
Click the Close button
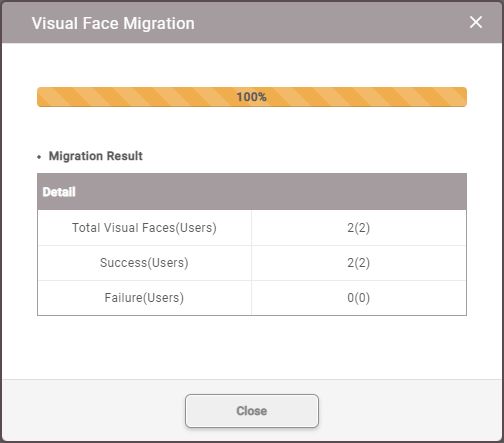[x=252, y=411]
